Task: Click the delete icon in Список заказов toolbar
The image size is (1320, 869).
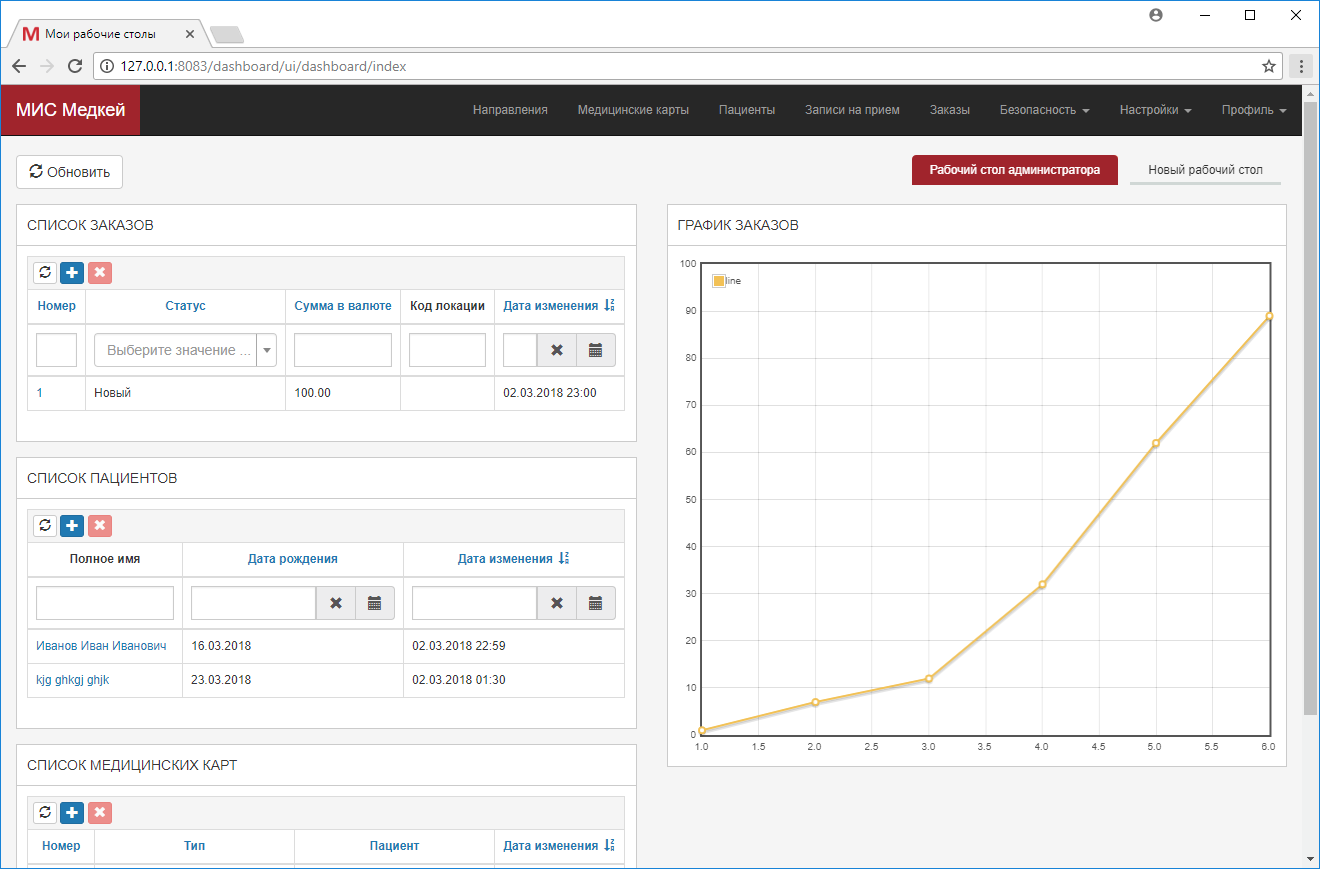Action: pos(99,272)
